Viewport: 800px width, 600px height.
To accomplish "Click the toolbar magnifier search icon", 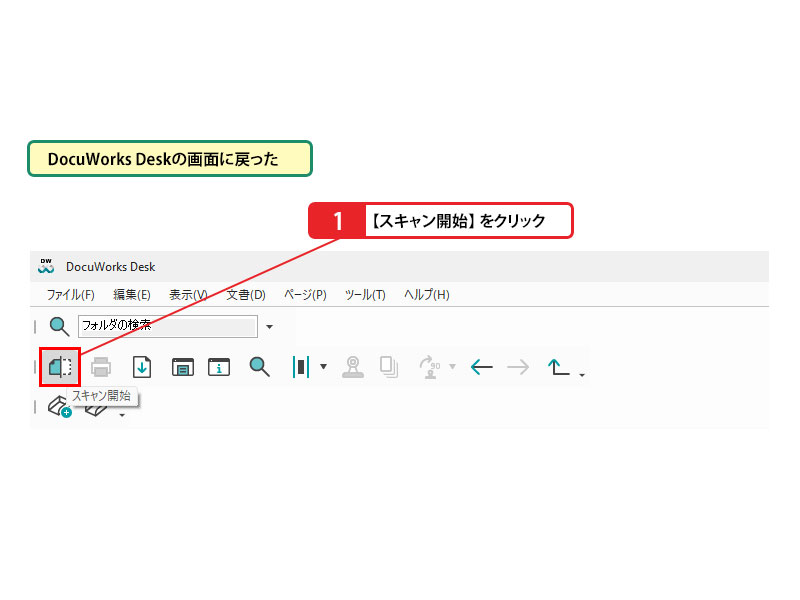I will [x=259, y=367].
